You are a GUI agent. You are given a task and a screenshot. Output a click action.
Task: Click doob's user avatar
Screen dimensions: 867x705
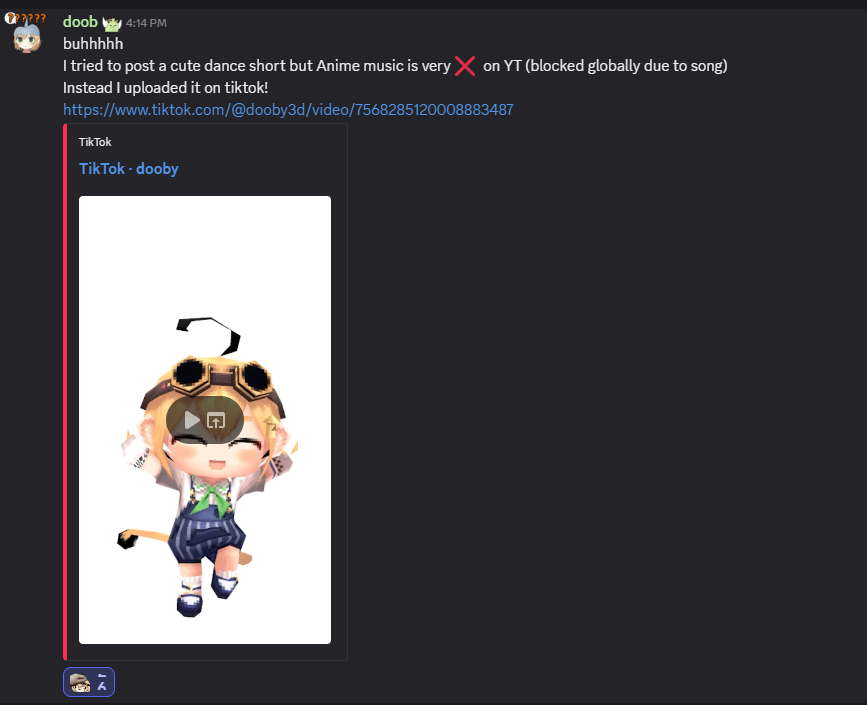pos(27,37)
